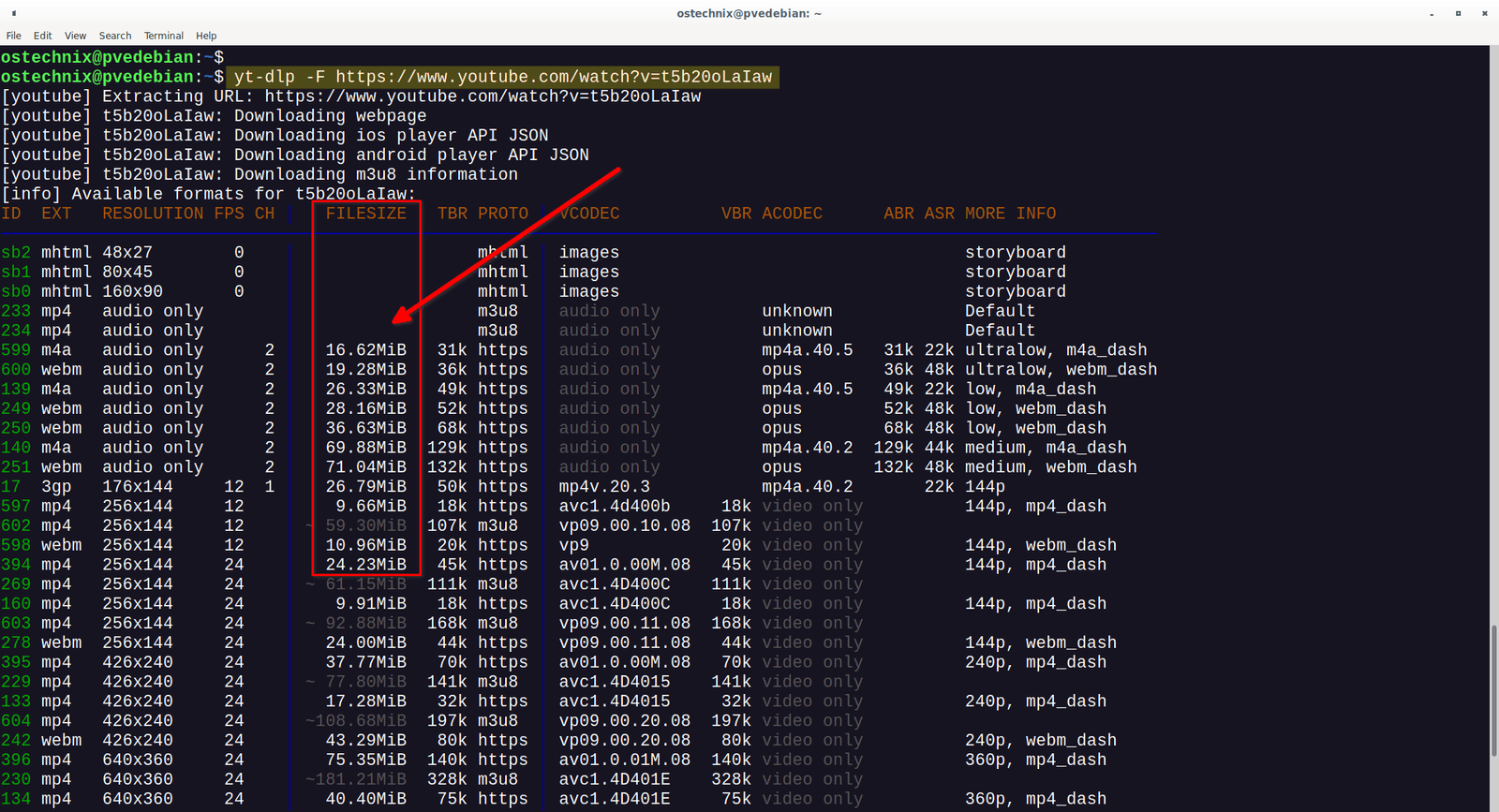Click the 16.62MiB file size value
The height and width of the screenshot is (812, 1499).
tap(365, 350)
